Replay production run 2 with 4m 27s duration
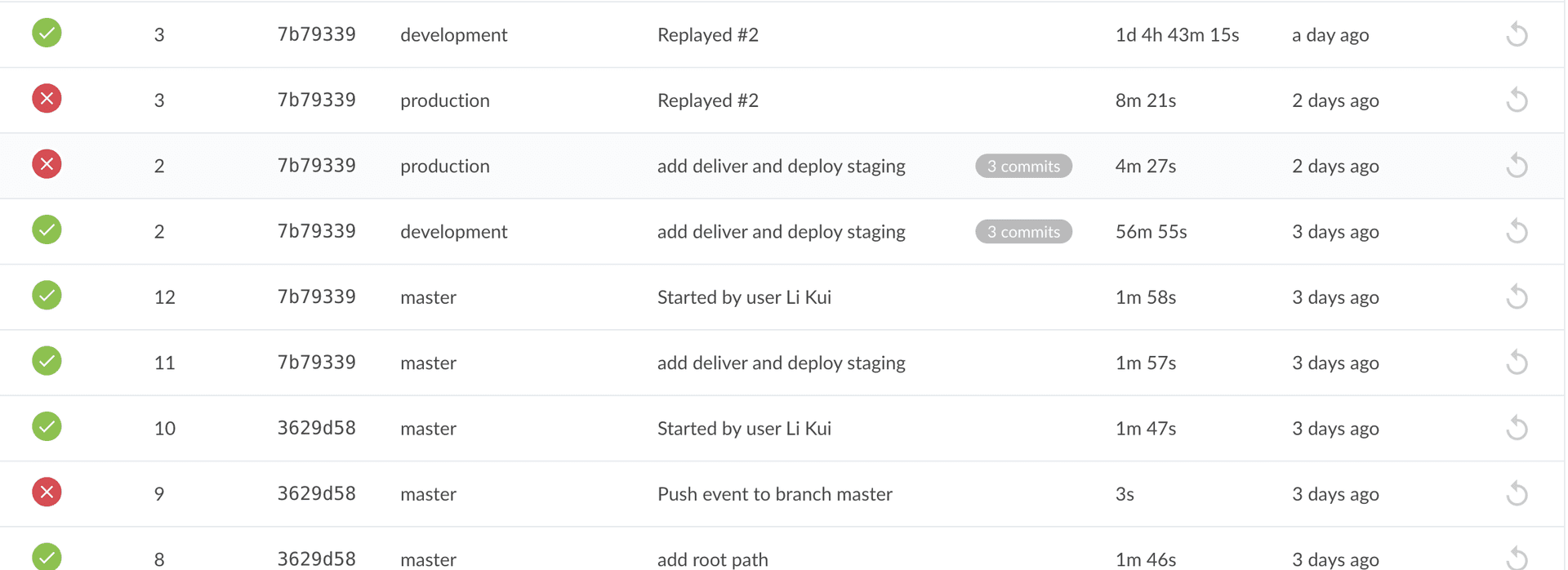The width and height of the screenshot is (1568, 570). click(1517, 166)
